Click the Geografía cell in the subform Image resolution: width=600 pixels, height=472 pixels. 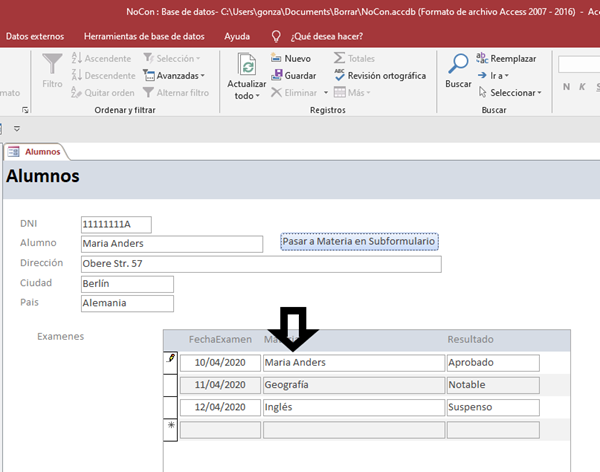click(x=352, y=385)
